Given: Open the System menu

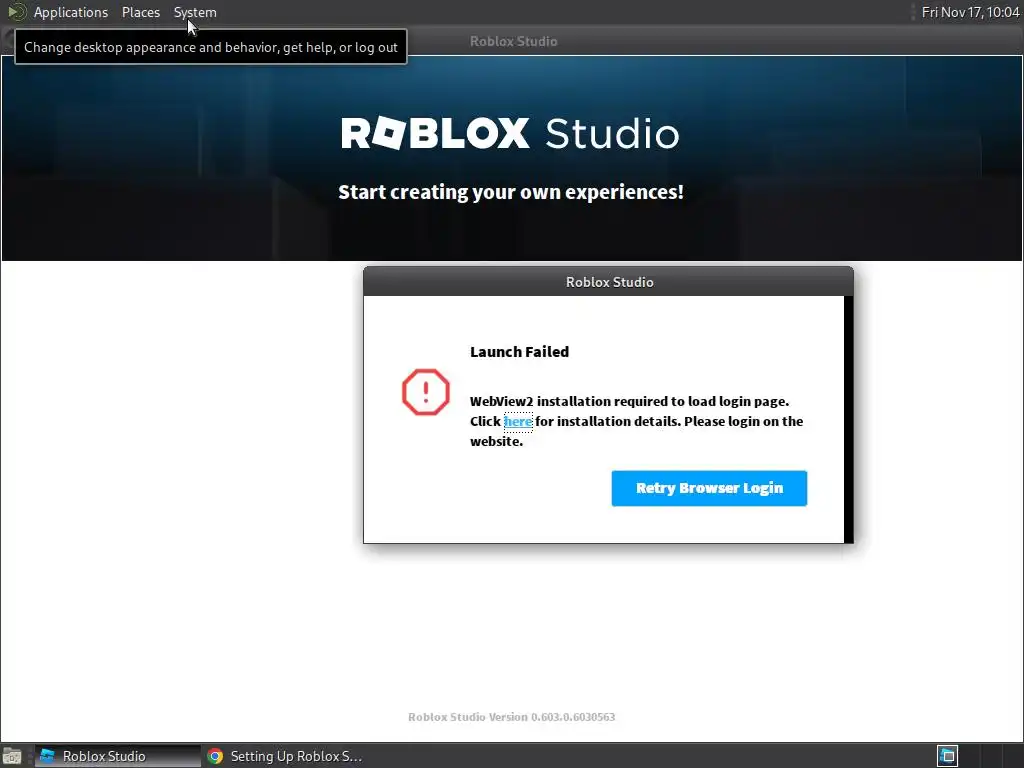Looking at the screenshot, I should point(195,12).
